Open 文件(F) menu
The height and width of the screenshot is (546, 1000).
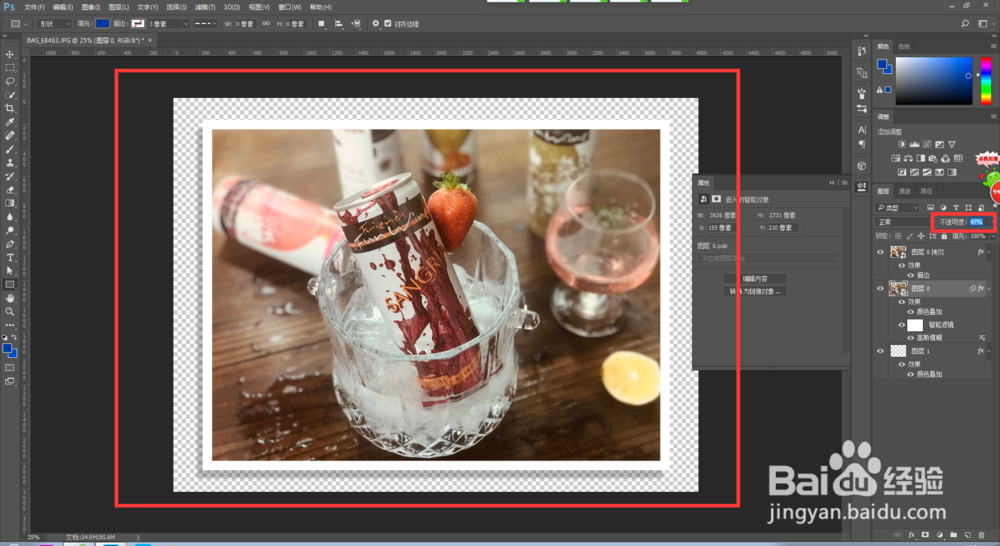(34, 7)
